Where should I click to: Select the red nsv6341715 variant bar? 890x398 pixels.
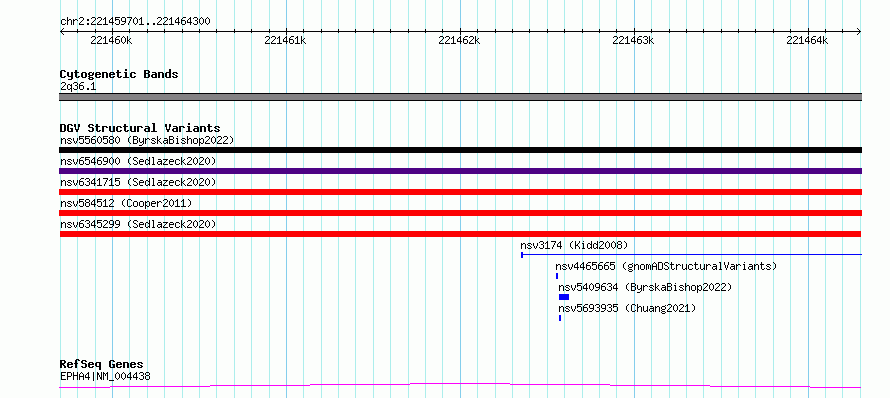tap(460, 192)
